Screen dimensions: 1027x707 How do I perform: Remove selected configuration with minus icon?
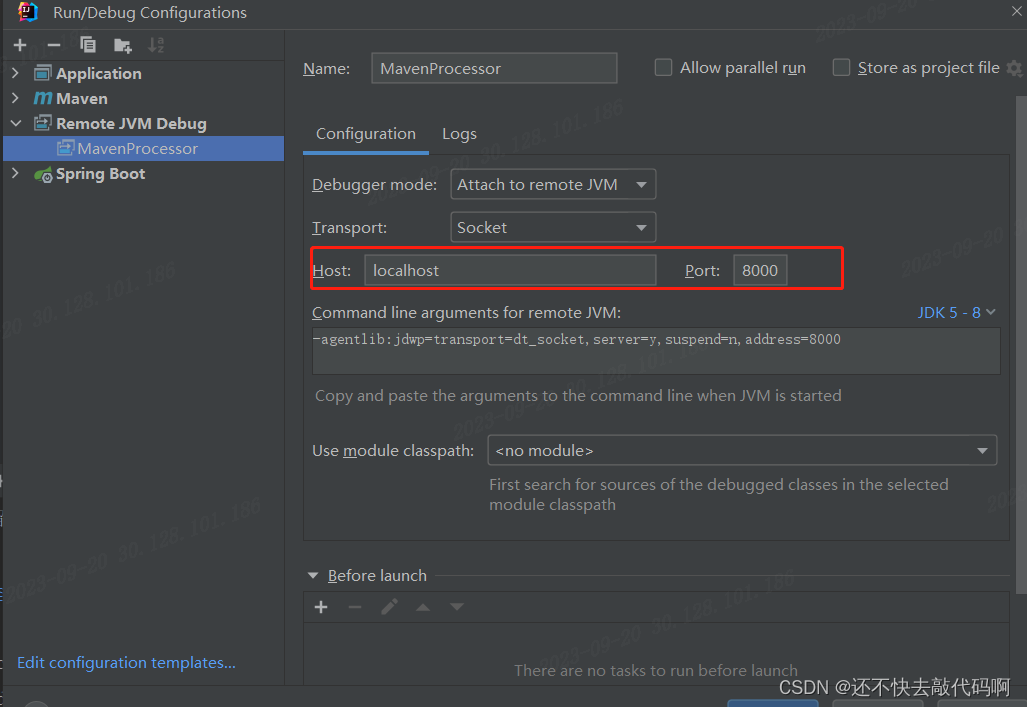pos(54,45)
